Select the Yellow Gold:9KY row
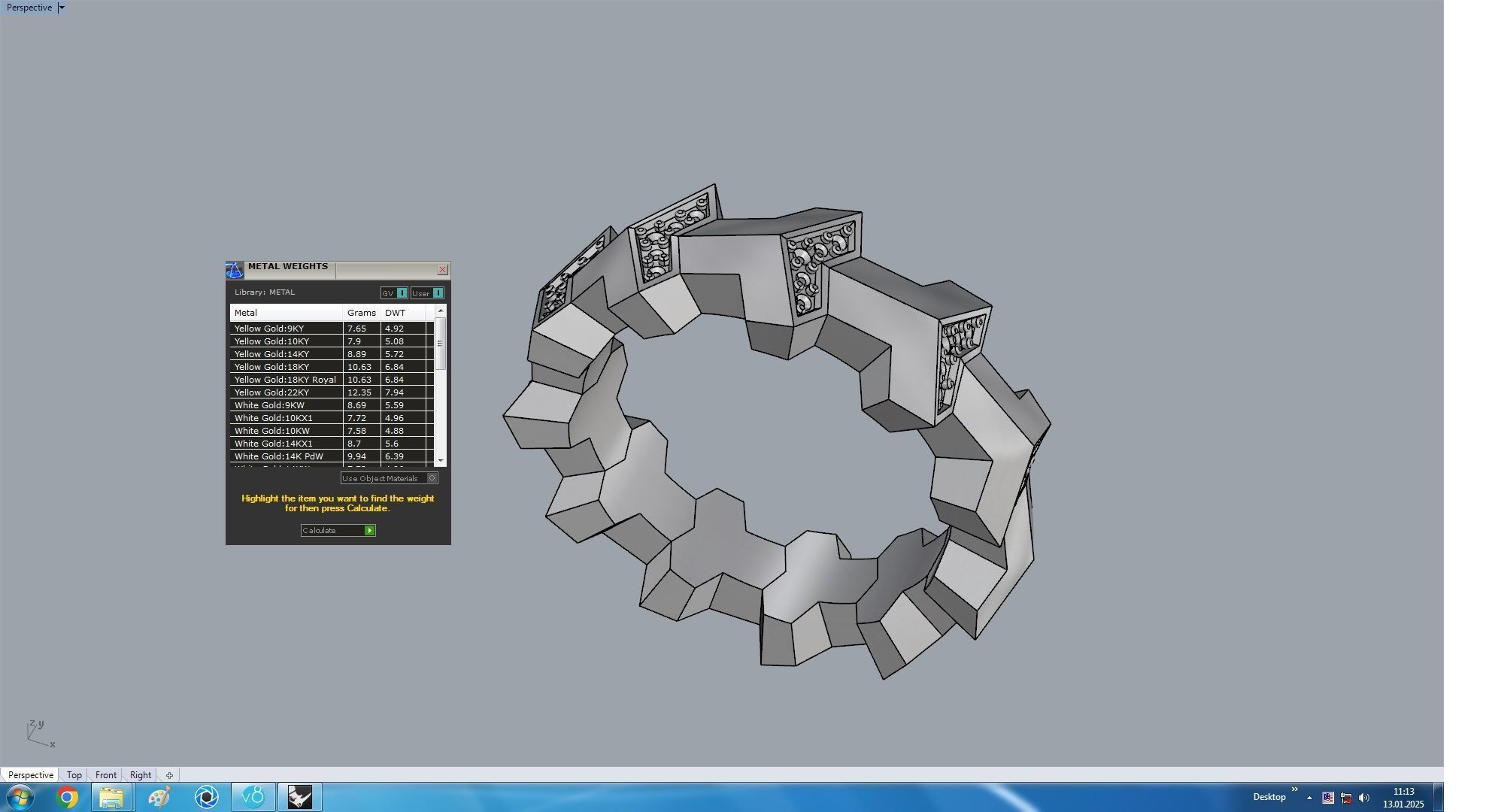This screenshot has height=812, width=1504. point(332,329)
